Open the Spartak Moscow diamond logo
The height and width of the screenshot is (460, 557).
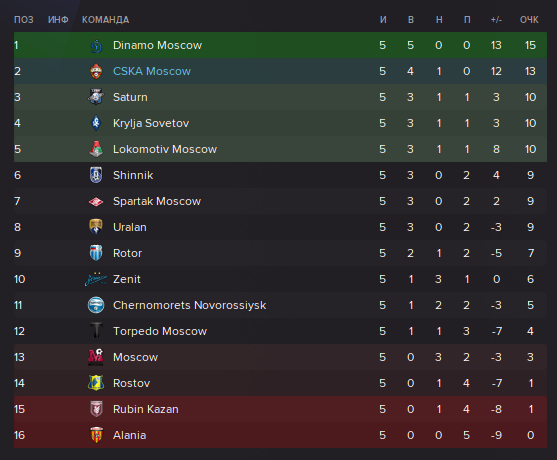point(96,201)
